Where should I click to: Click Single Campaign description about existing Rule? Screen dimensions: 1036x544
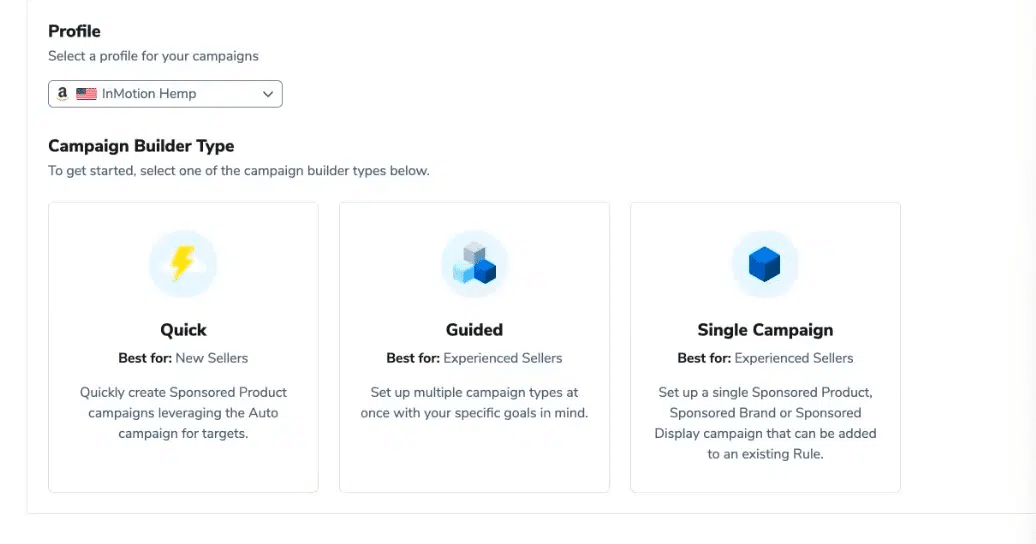point(765,423)
